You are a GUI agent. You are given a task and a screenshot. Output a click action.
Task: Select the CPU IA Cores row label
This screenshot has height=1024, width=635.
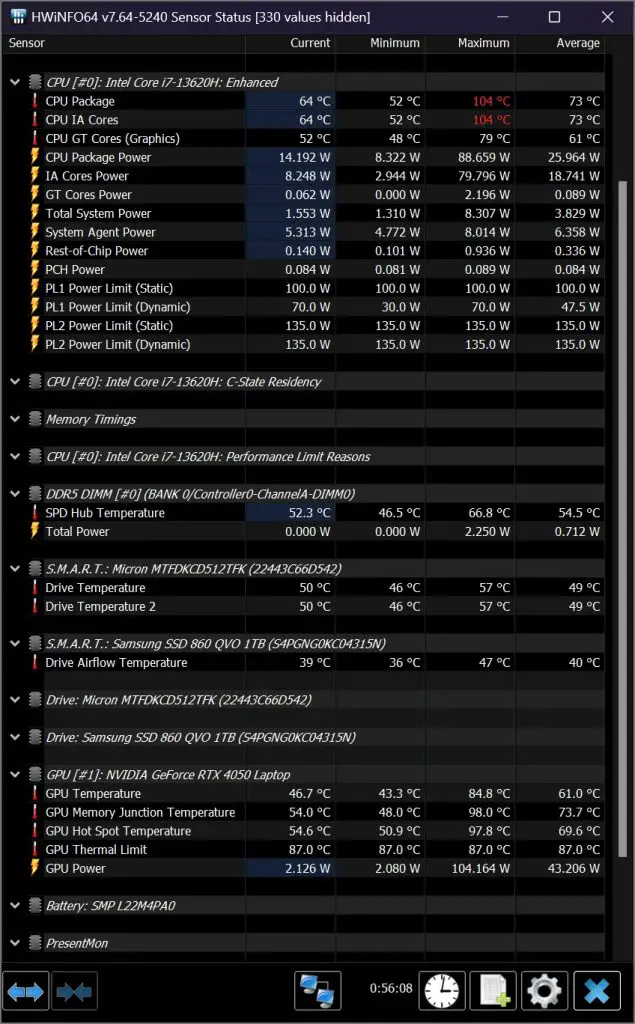tap(82, 120)
